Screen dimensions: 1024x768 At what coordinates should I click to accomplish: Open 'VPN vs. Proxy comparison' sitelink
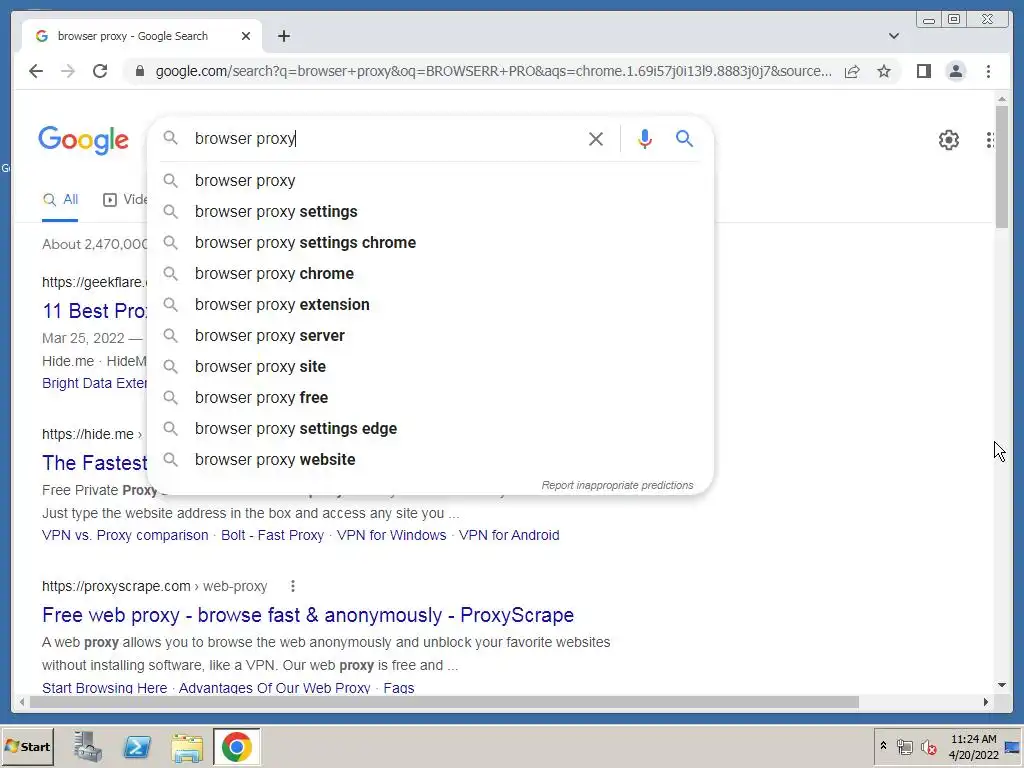coord(125,536)
